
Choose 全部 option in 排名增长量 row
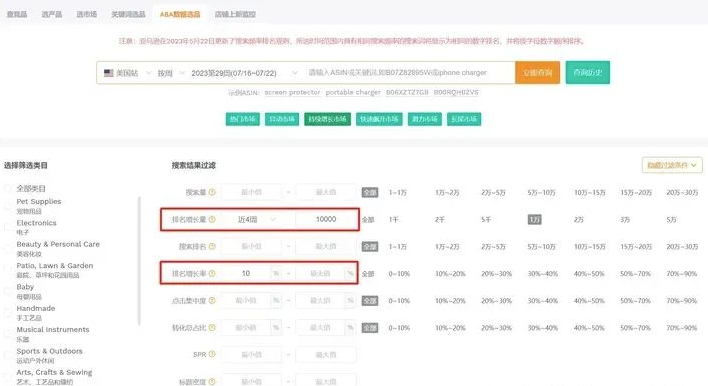click(368, 219)
